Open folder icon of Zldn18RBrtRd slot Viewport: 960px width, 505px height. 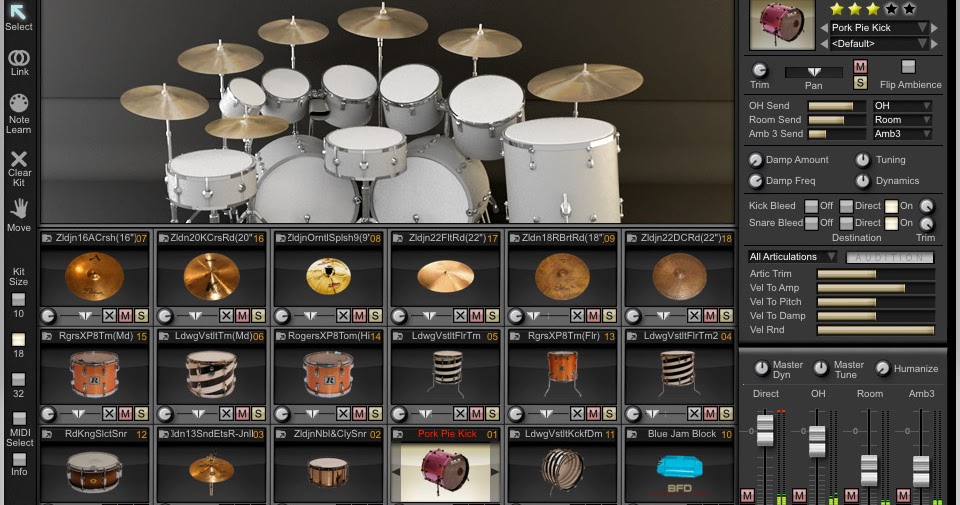point(515,238)
